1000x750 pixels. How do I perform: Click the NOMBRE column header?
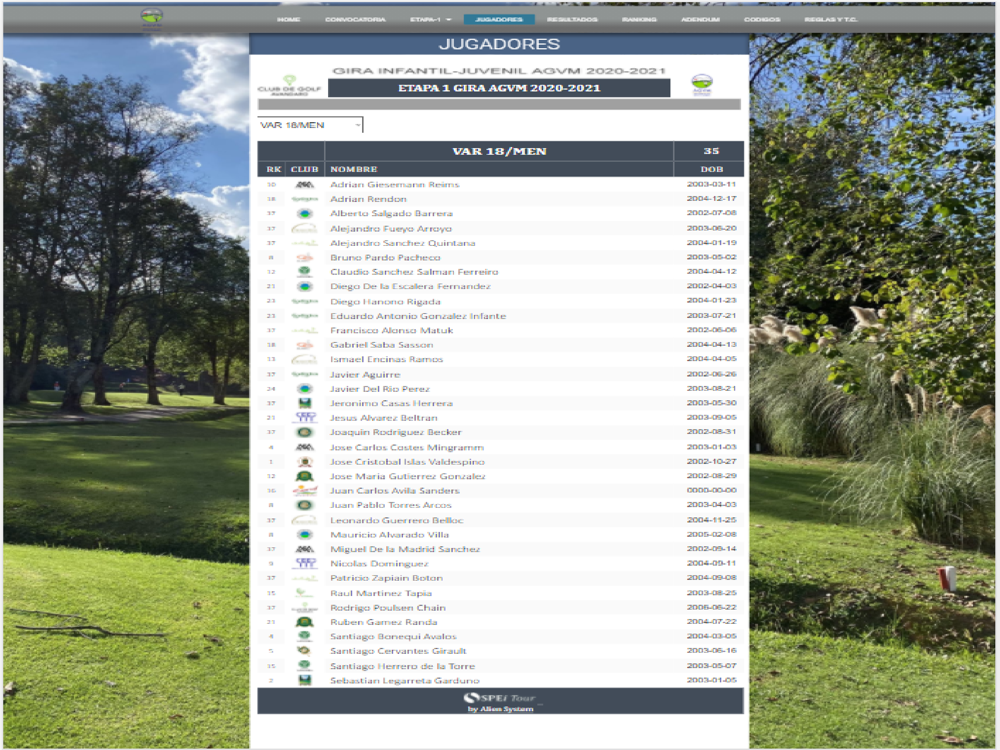point(354,169)
